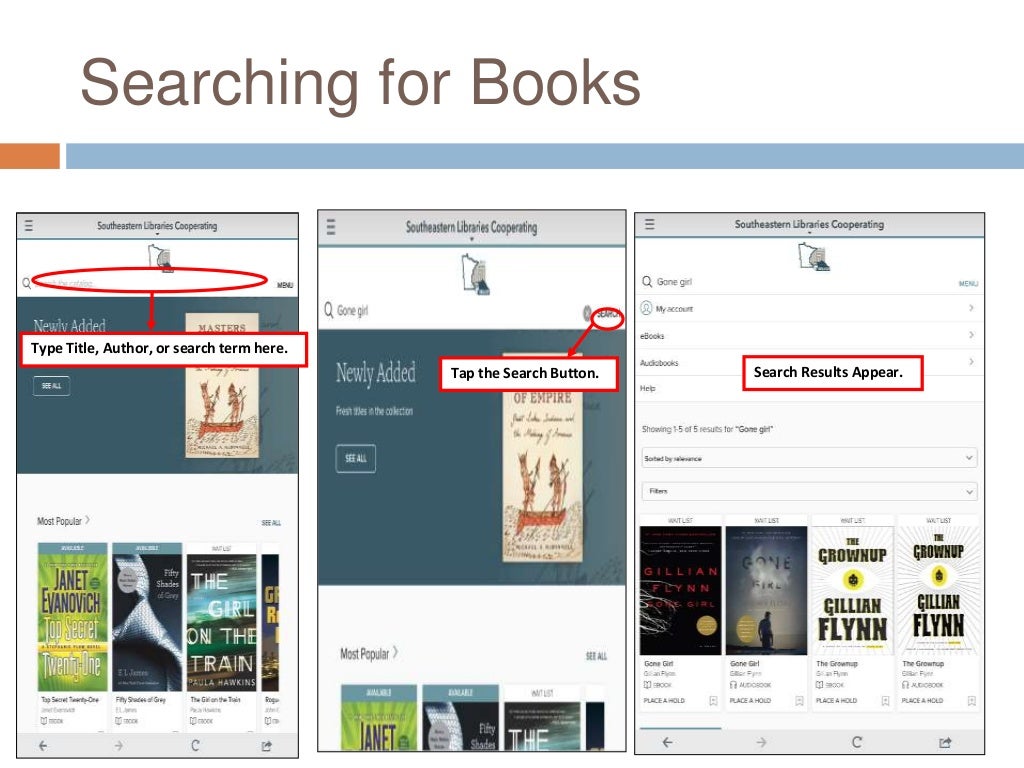
Task: Select eBooks menu entry
Action: pyautogui.click(x=652, y=336)
